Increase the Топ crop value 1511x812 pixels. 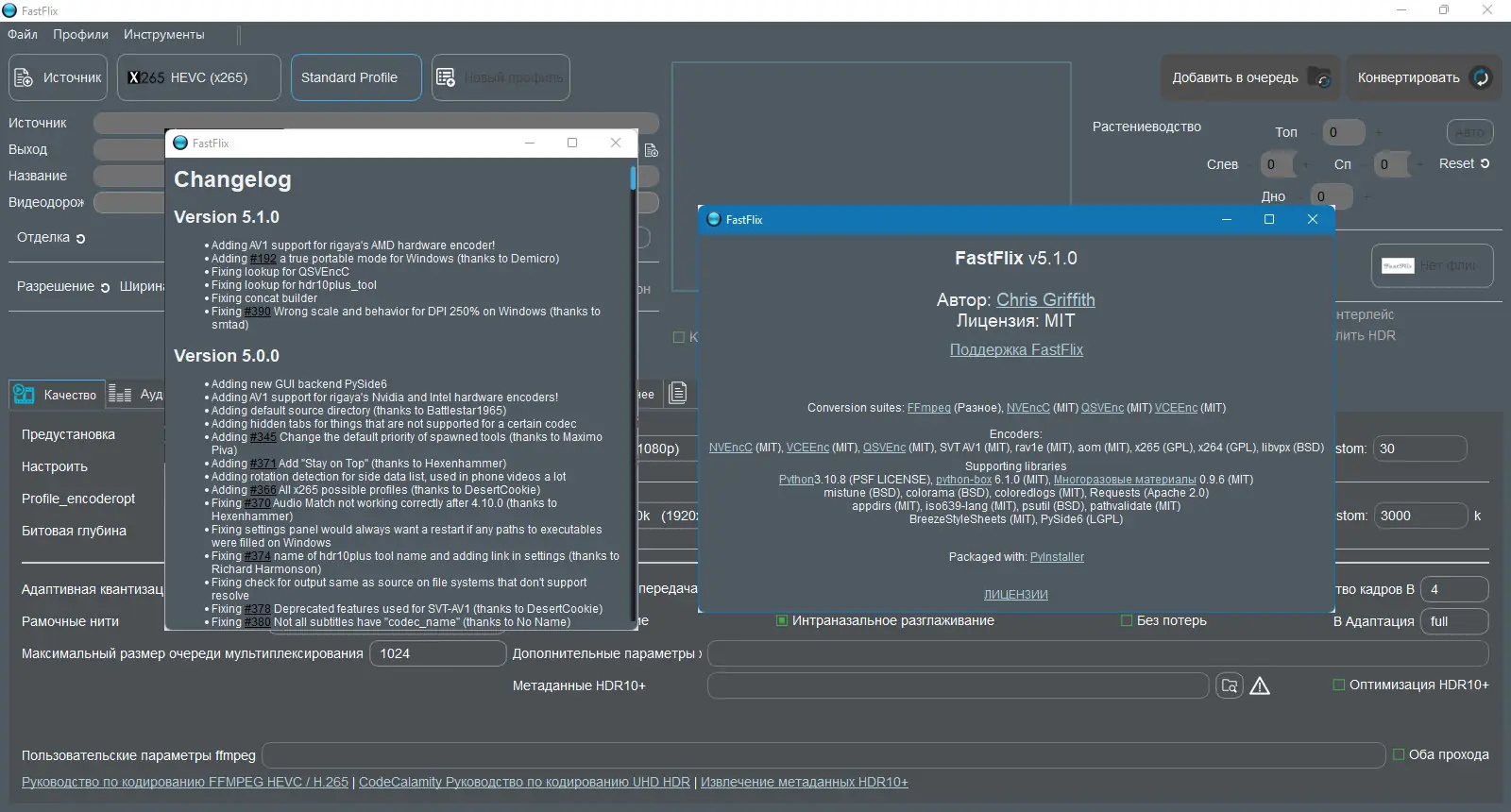point(1379,132)
